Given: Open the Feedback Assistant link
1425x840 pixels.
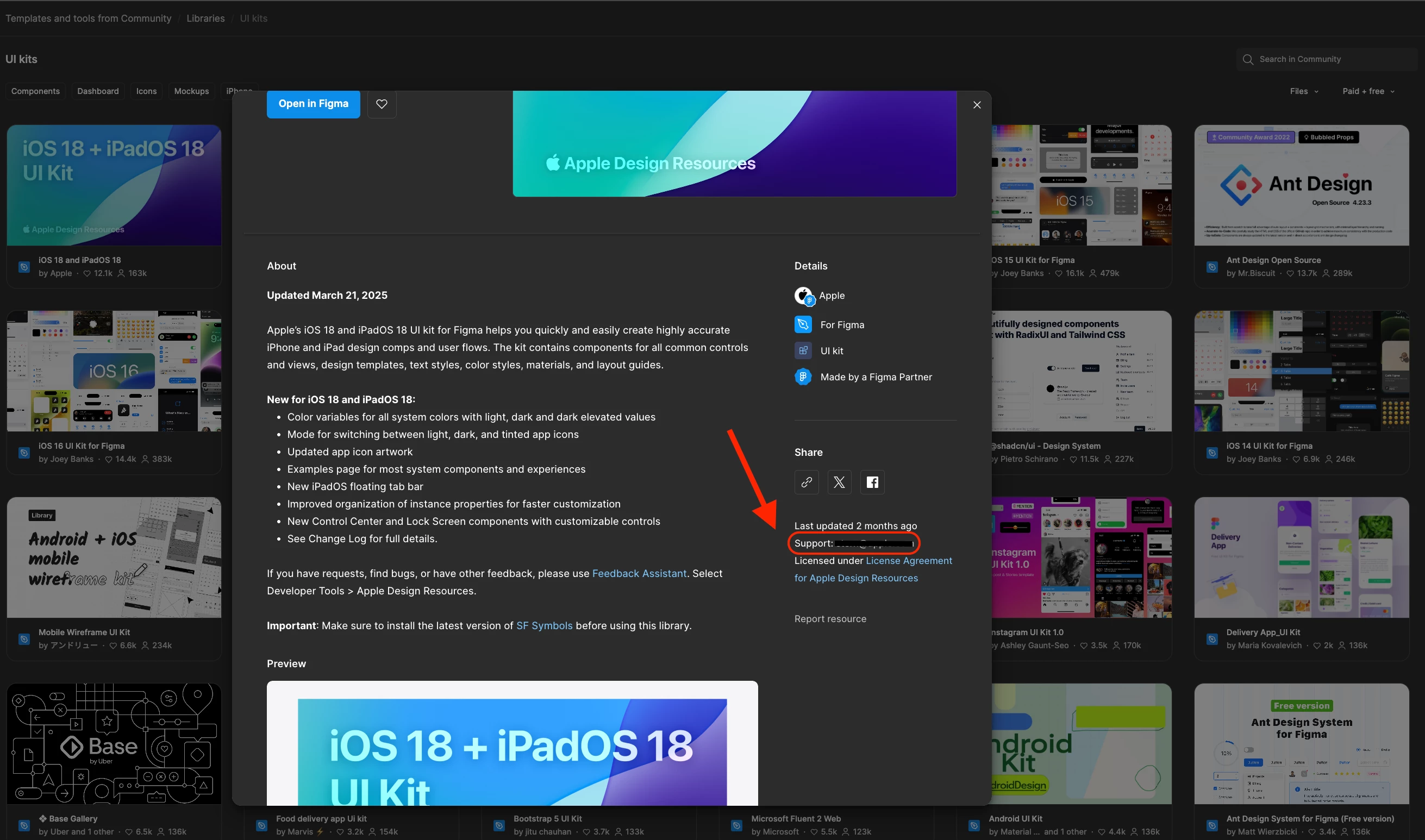Looking at the screenshot, I should (639, 573).
